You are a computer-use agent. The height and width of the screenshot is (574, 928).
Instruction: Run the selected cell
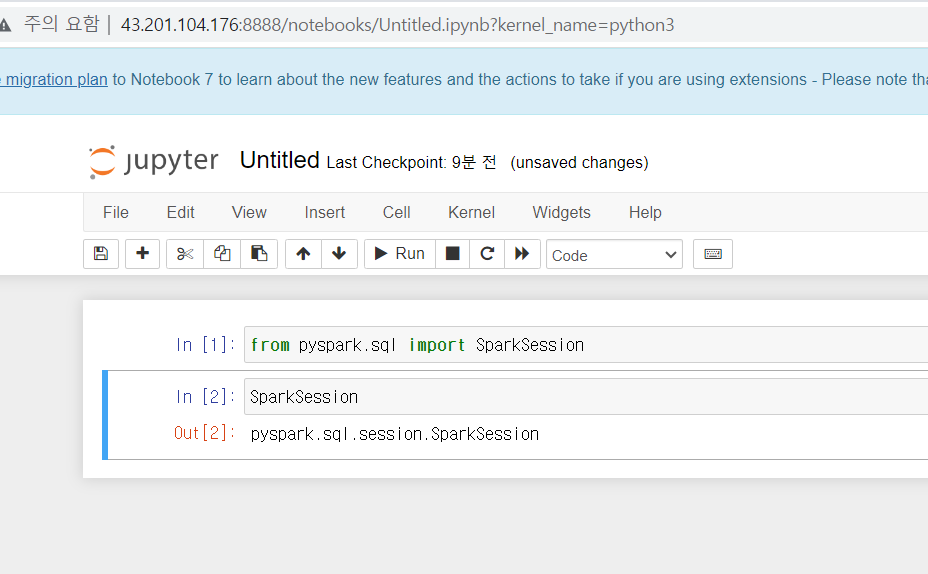[x=399, y=254]
